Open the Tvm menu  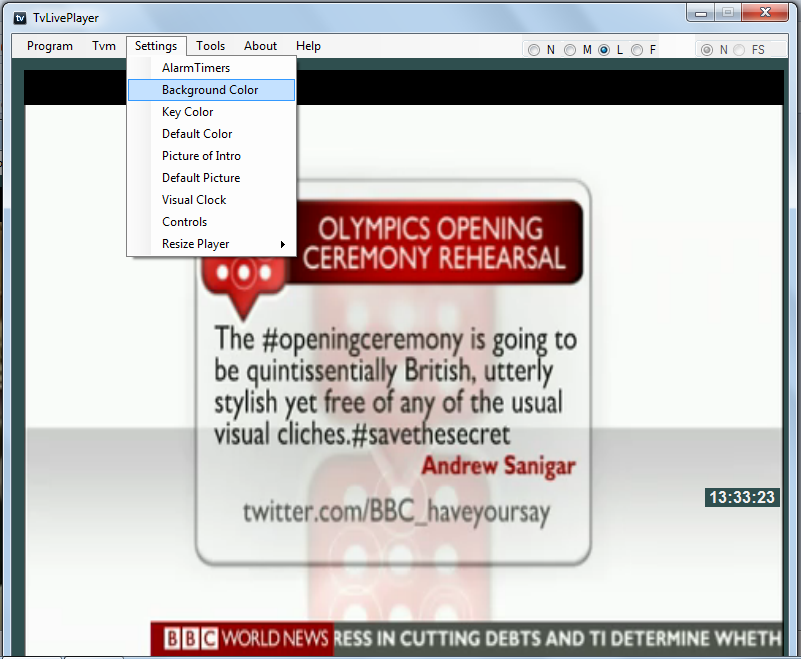104,46
